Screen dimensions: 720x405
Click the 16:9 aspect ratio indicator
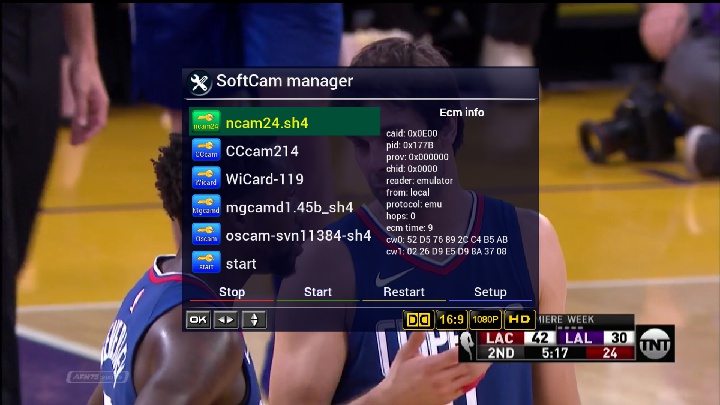(x=451, y=320)
